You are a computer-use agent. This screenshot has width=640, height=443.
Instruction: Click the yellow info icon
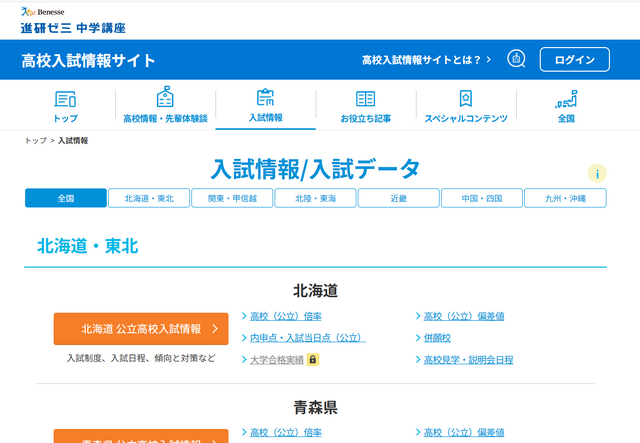(x=597, y=173)
